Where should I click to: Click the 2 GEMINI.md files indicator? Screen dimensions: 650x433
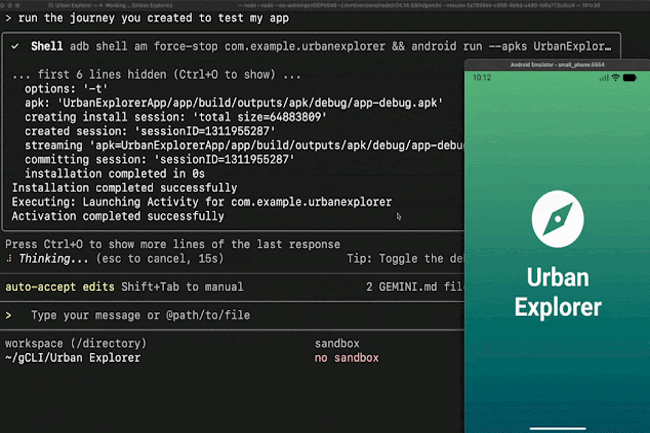pyautogui.click(x=410, y=287)
